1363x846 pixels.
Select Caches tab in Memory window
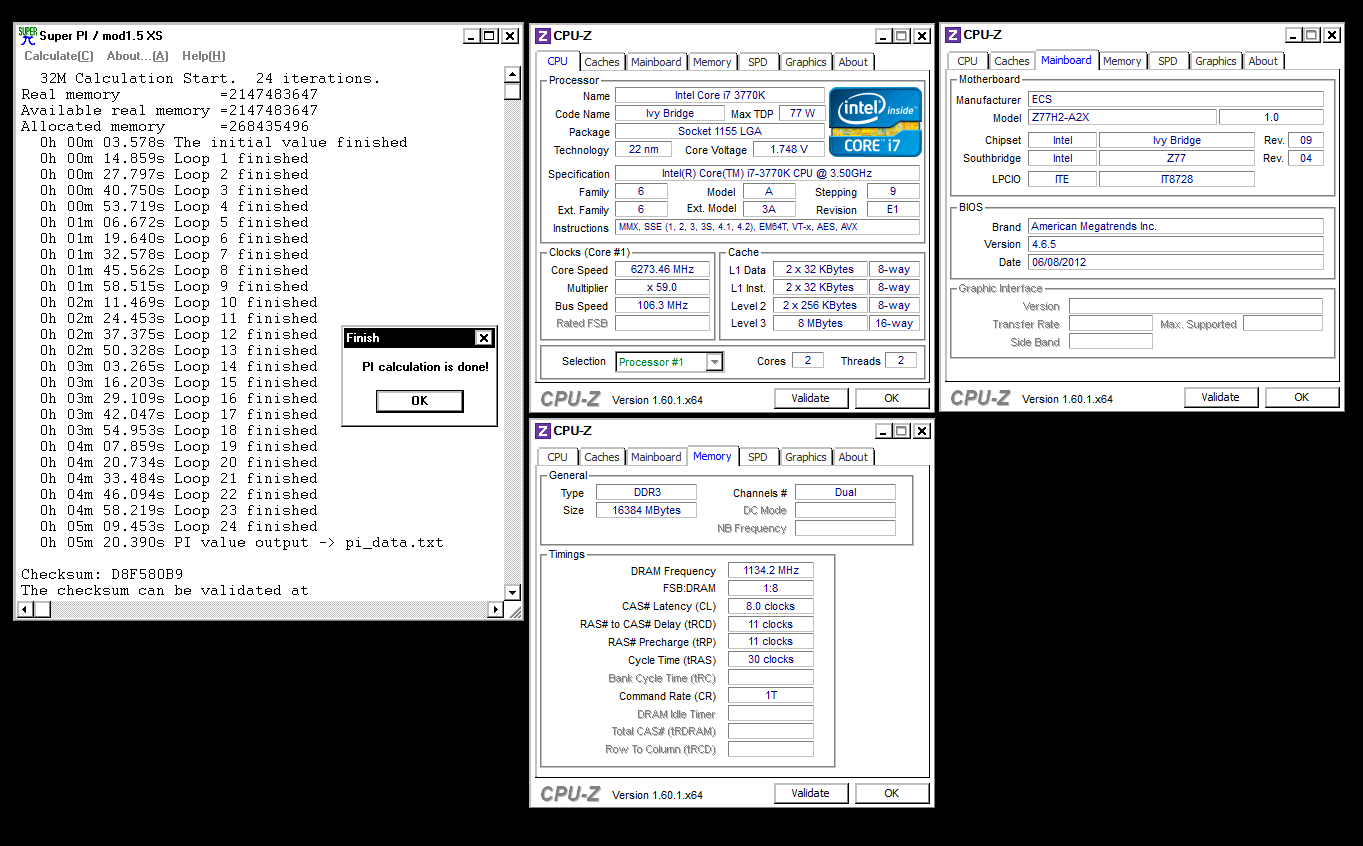(602, 457)
